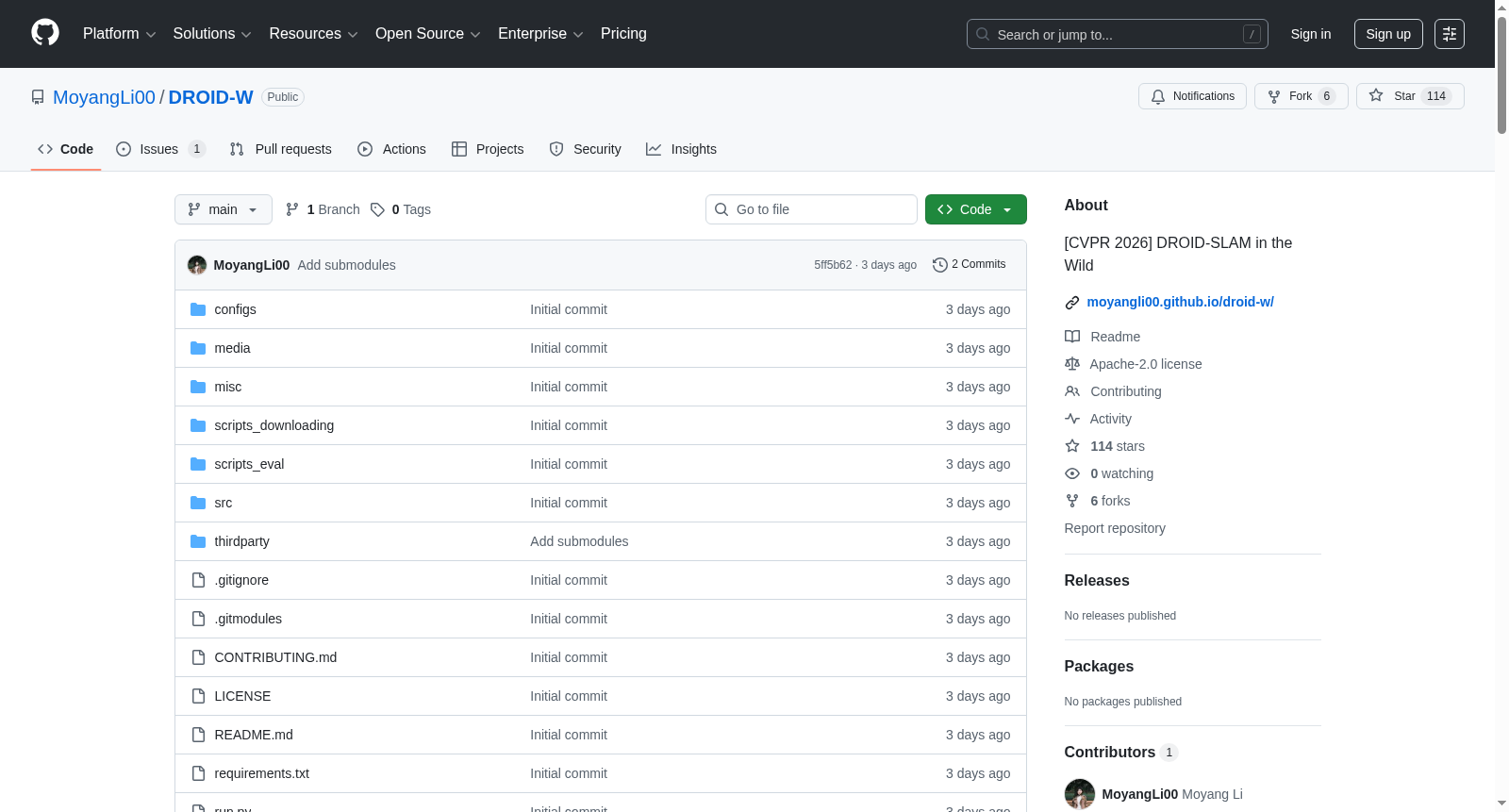Open the Releases section heading
This screenshot has width=1509, height=812.
[x=1097, y=581]
